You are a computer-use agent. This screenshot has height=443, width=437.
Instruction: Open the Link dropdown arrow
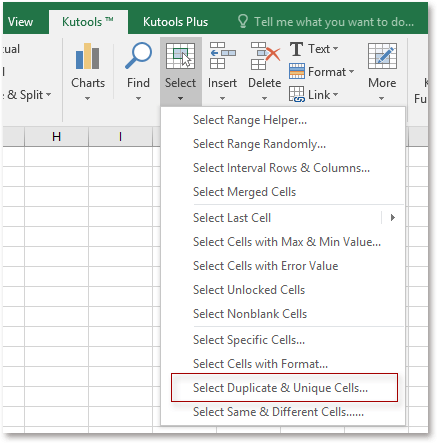[x=335, y=95]
